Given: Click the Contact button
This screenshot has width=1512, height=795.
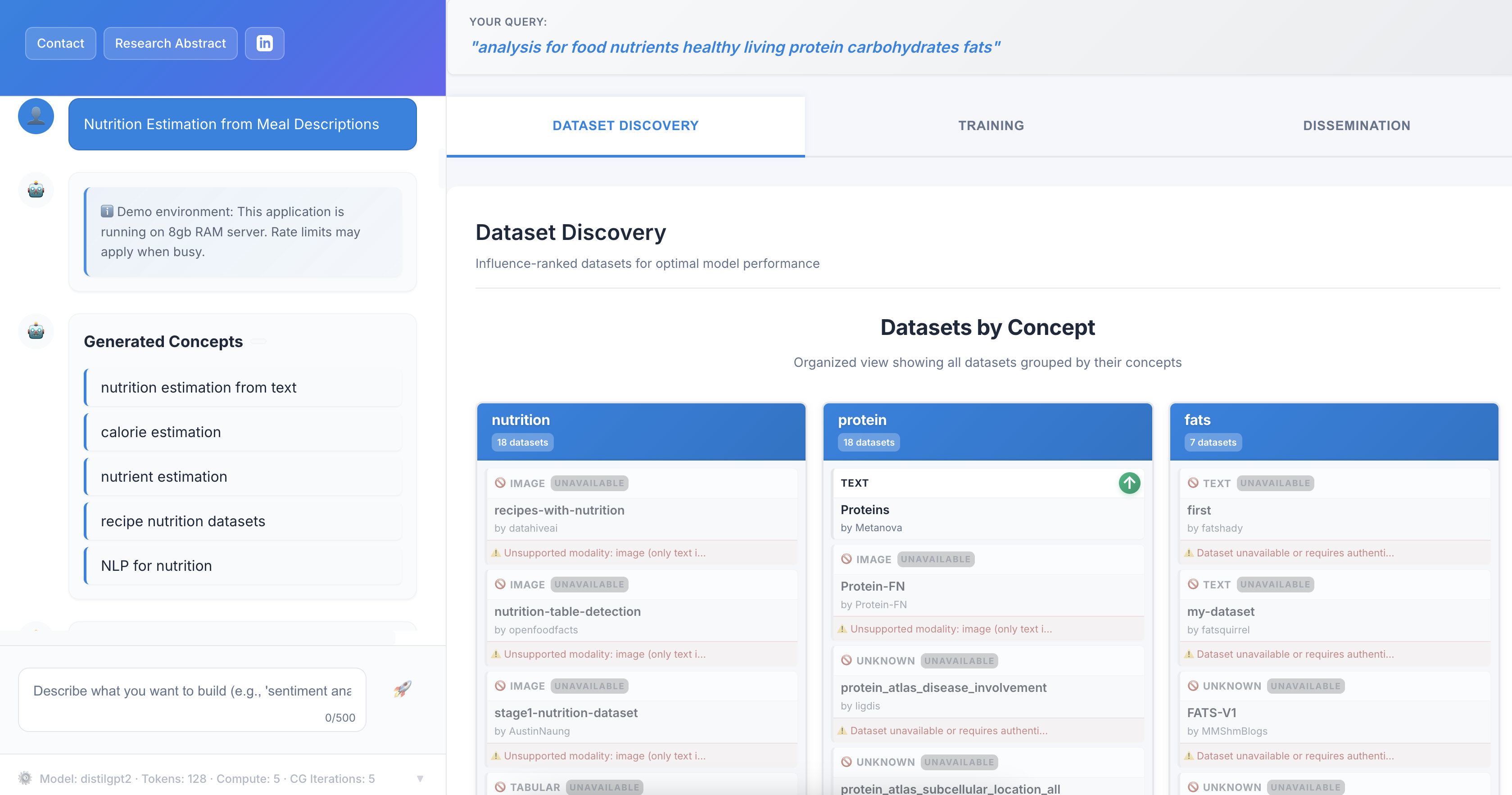Looking at the screenshot, I should pyautogui.click(x=60, y=43).
